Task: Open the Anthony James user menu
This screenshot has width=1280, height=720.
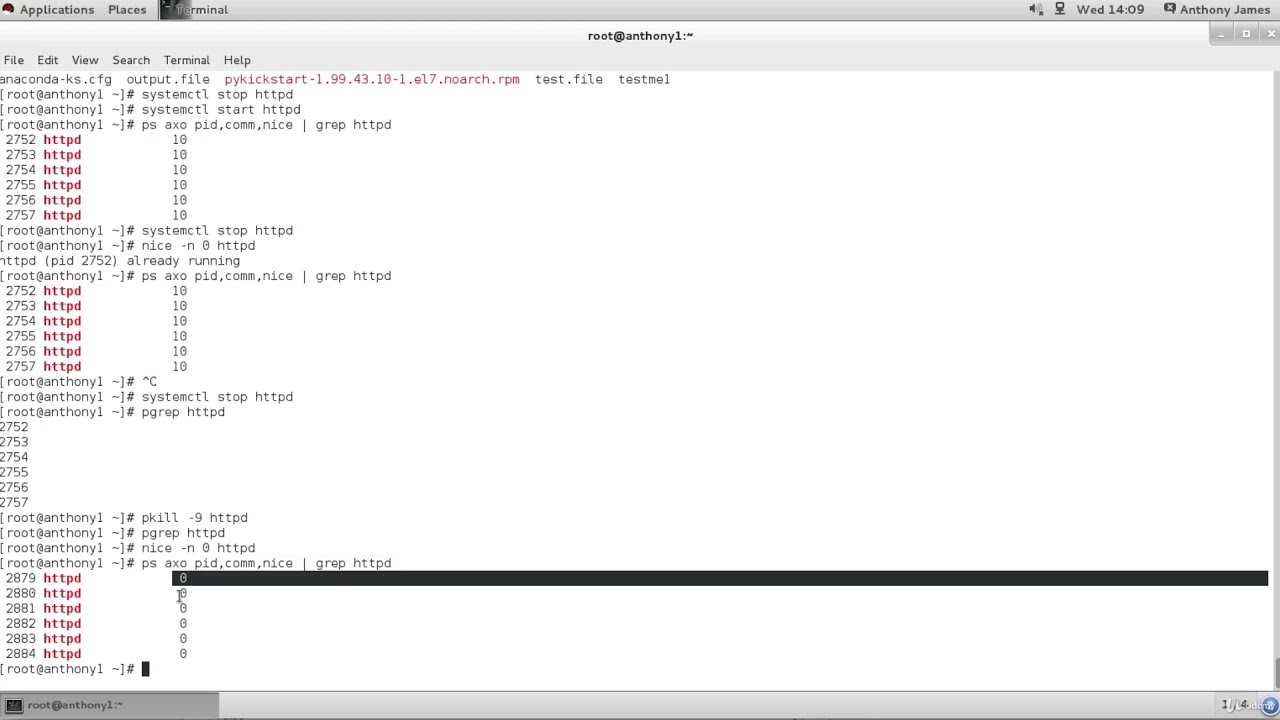Action: point(1216,9)
